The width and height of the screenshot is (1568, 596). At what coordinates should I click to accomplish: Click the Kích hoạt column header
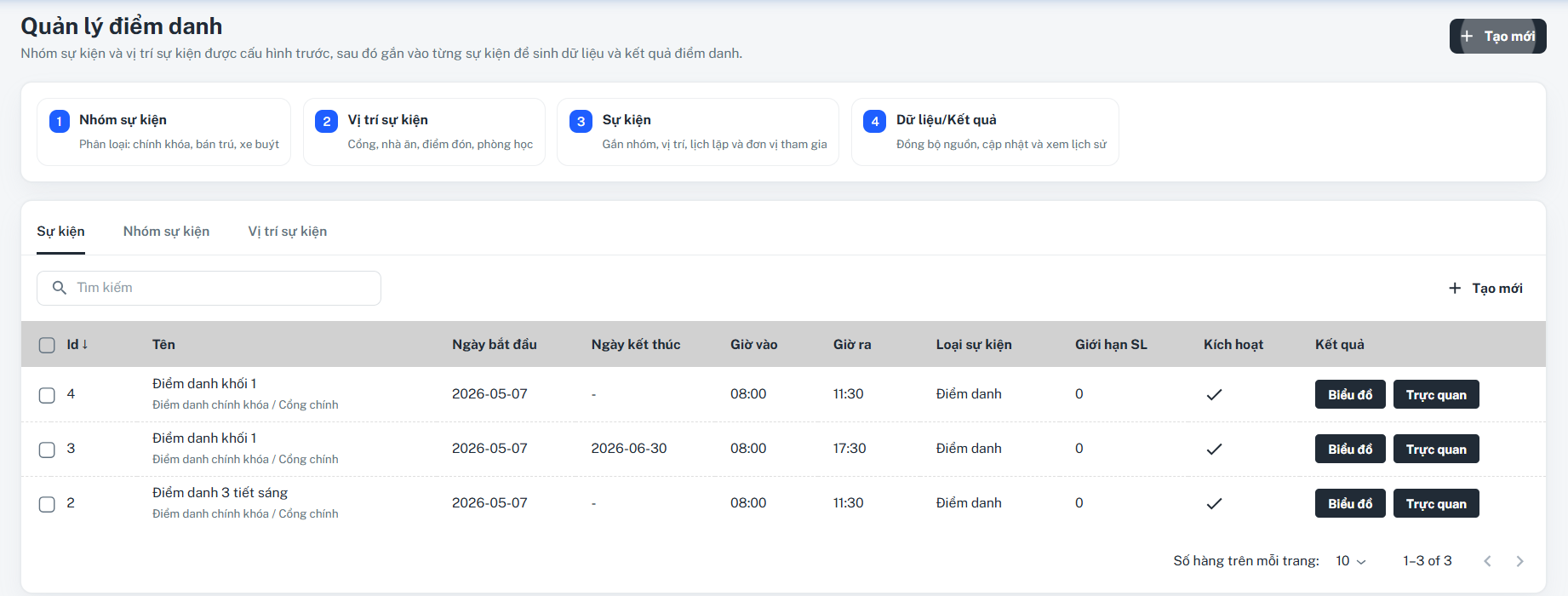click(1233, 345)
